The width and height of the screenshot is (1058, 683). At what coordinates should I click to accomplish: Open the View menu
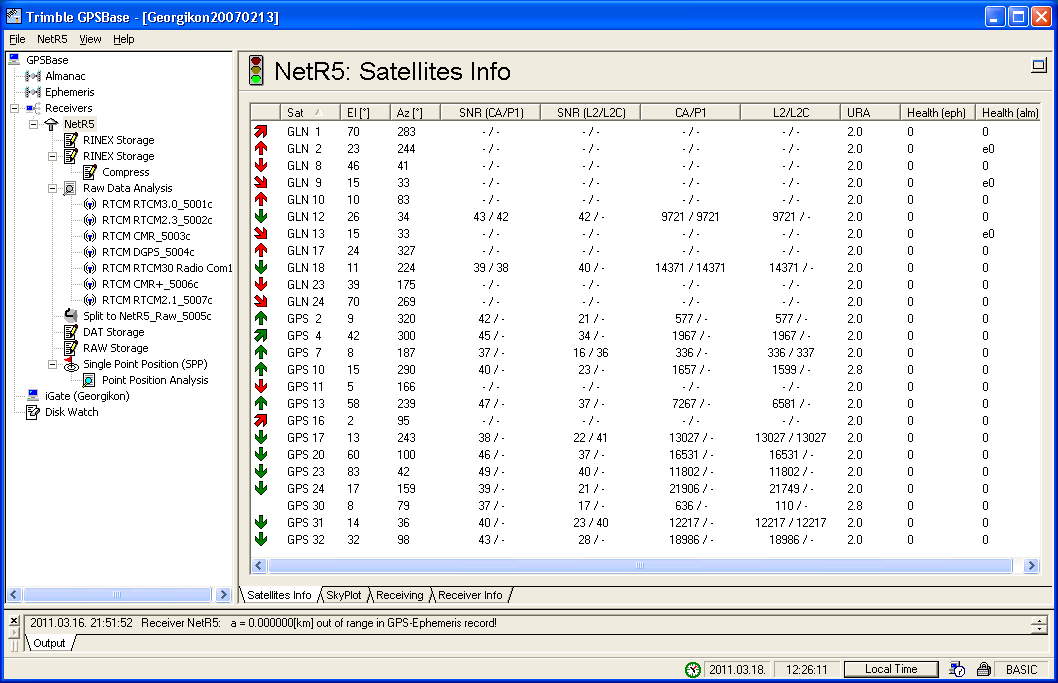pos(90,39)
